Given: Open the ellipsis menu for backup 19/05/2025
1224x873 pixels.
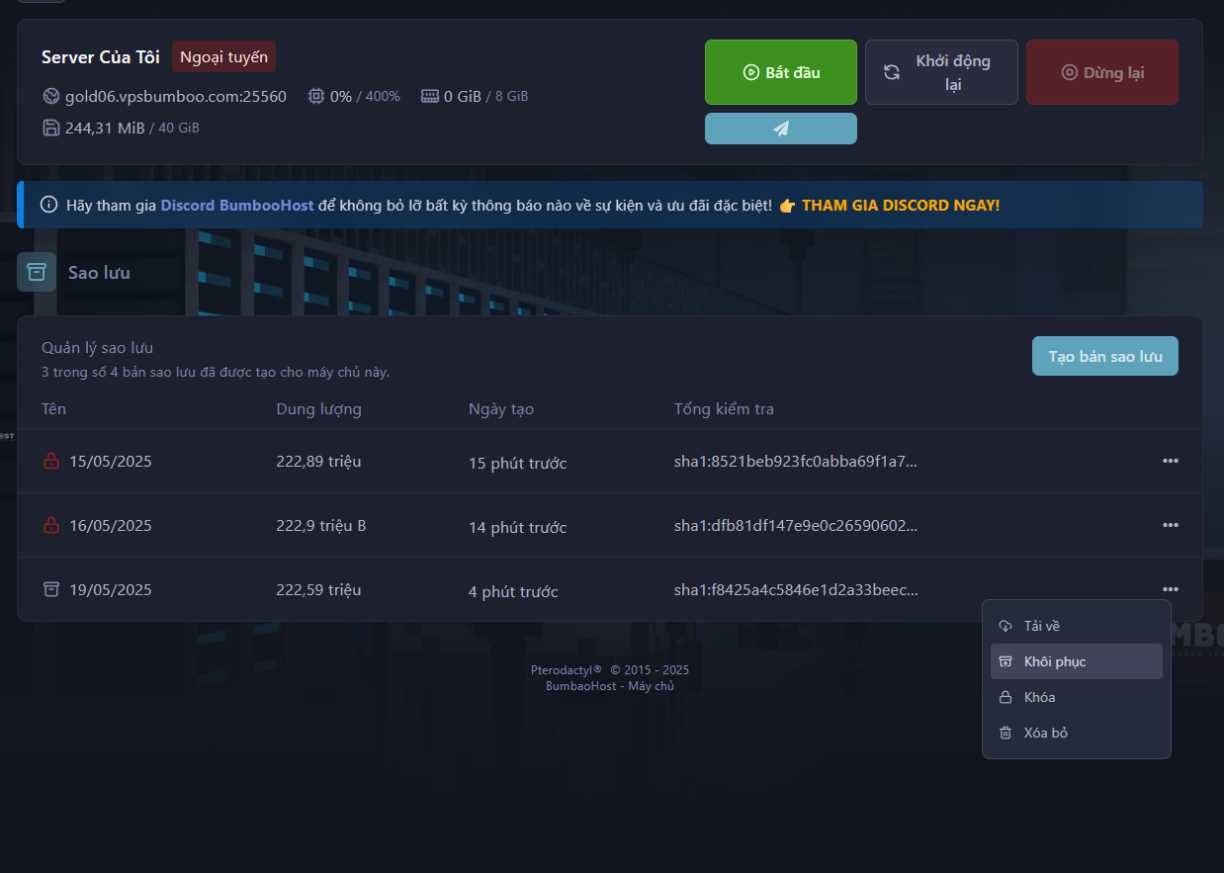Looking at the screenshot, I should (1171, 589).
